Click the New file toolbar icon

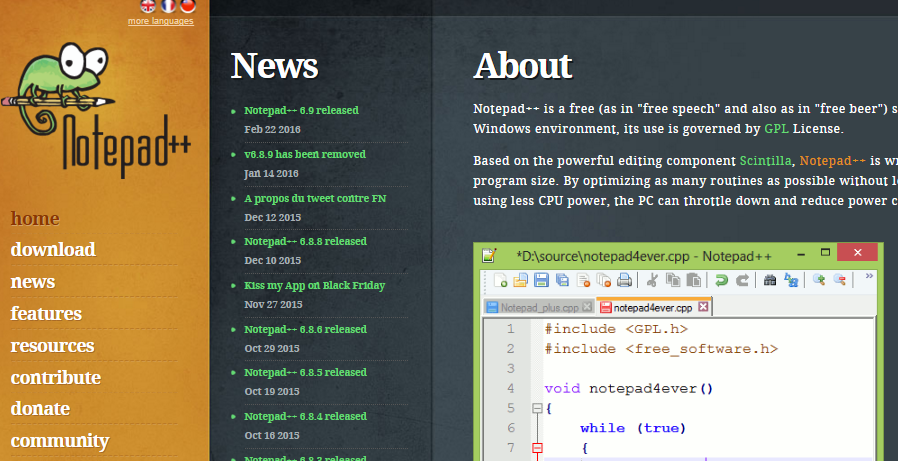(501, 279)
